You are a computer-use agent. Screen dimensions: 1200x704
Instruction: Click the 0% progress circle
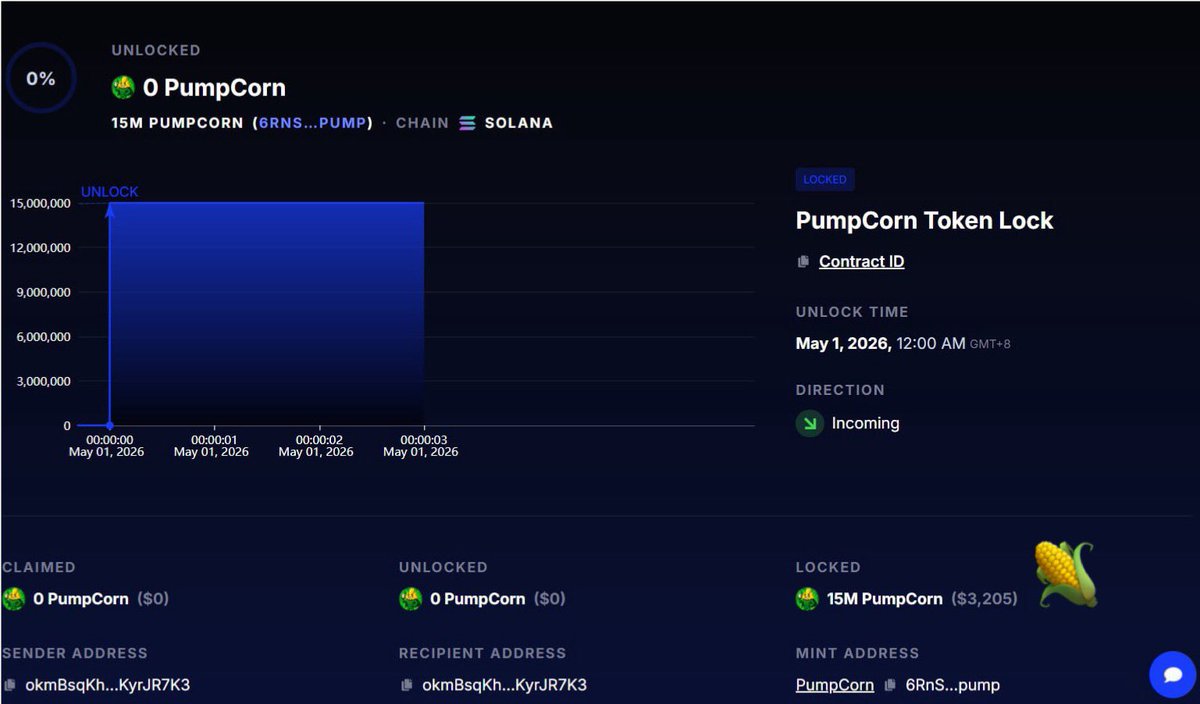41,77
